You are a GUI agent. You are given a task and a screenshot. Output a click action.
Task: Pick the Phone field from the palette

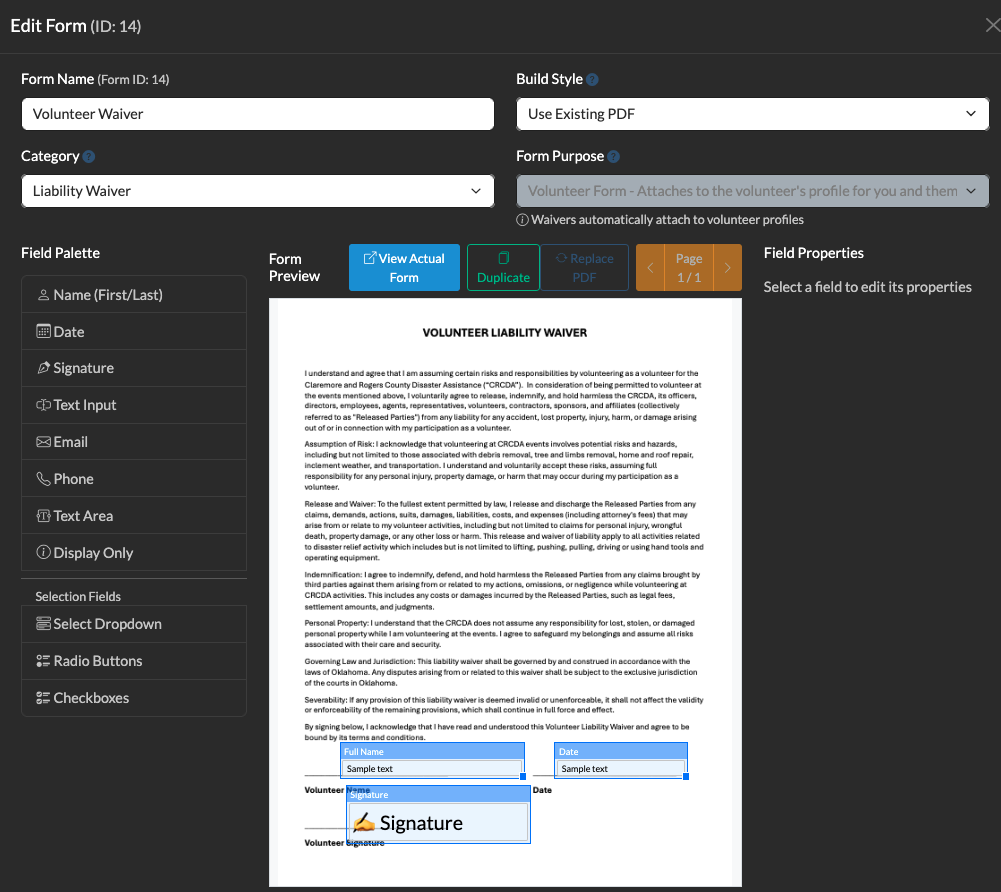click(x=134, y=479)
